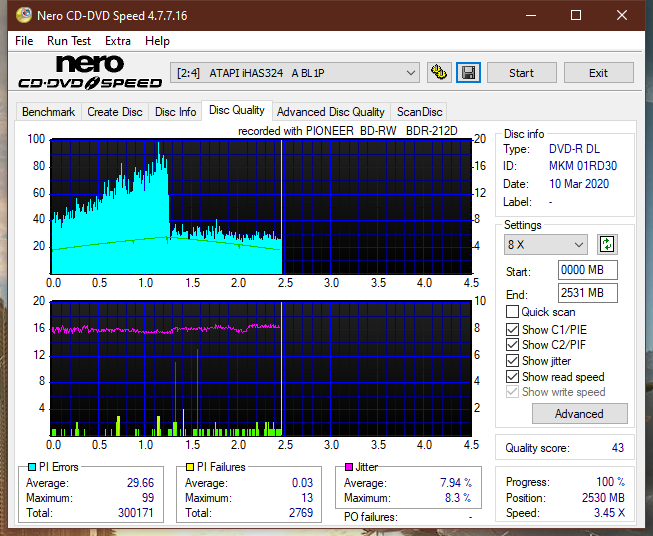Screen dimensions: 653x536
Task: Open the Help menu
Action: coord(157,41)
